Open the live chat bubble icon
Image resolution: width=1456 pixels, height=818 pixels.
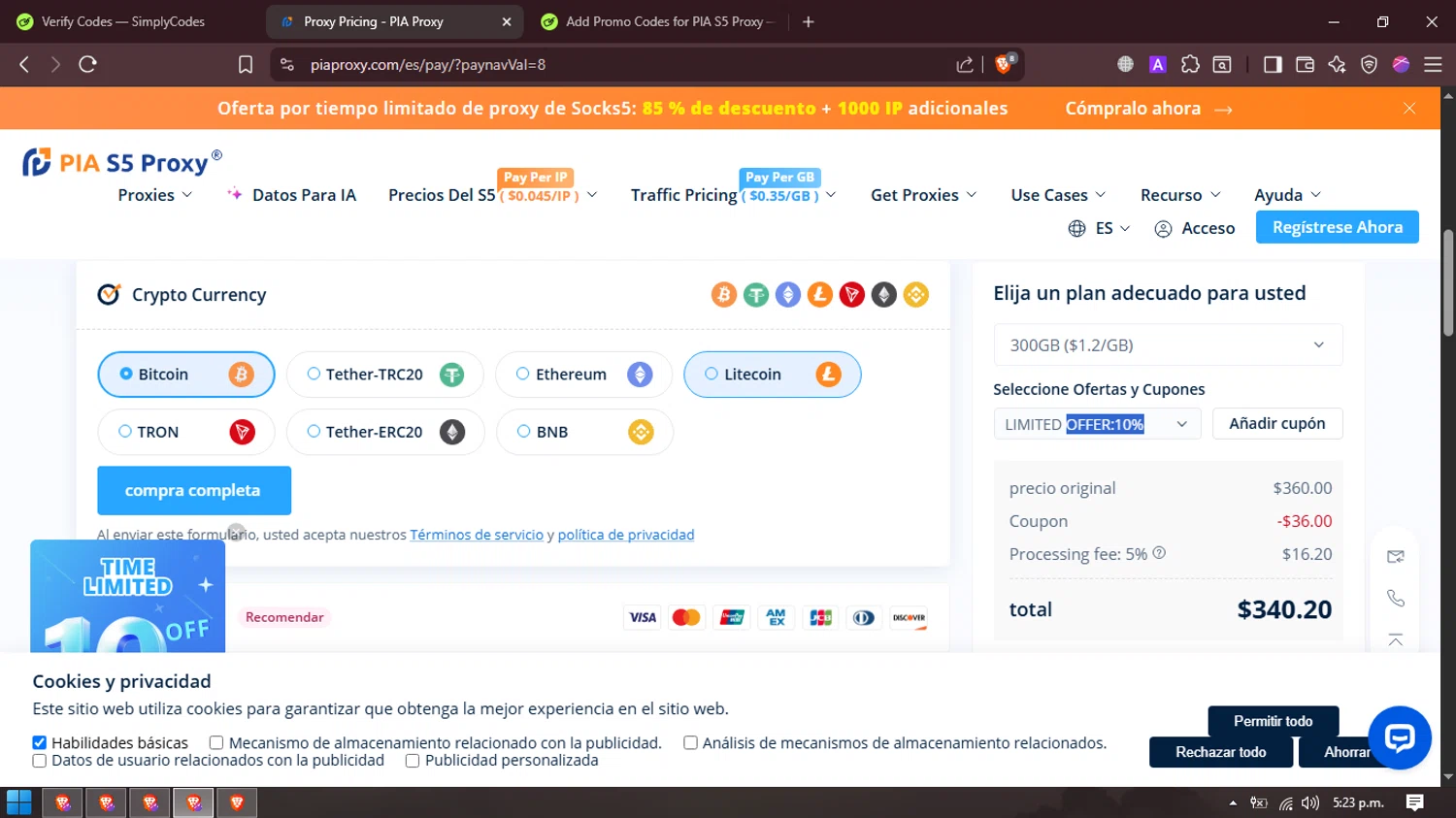click(x=1400, y=737)
